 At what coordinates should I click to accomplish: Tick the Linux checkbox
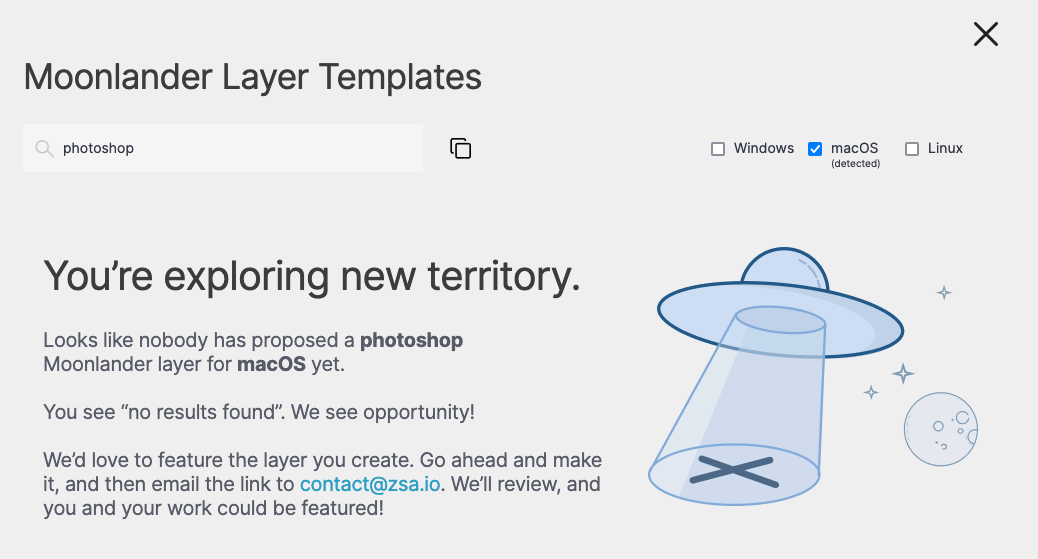(912, 149)
